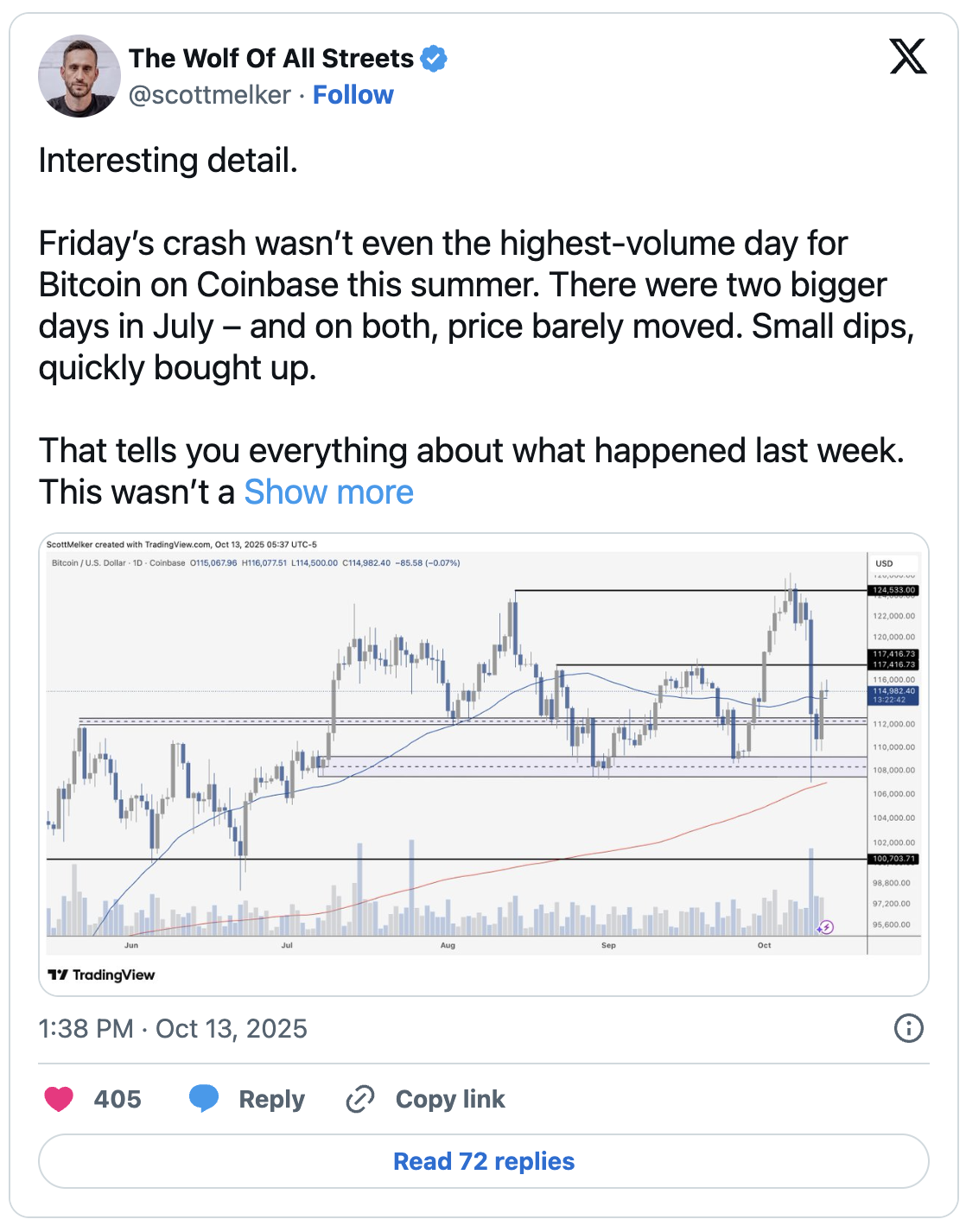
Task: Click the Reply label
Action: click(x=271, y=1099)
